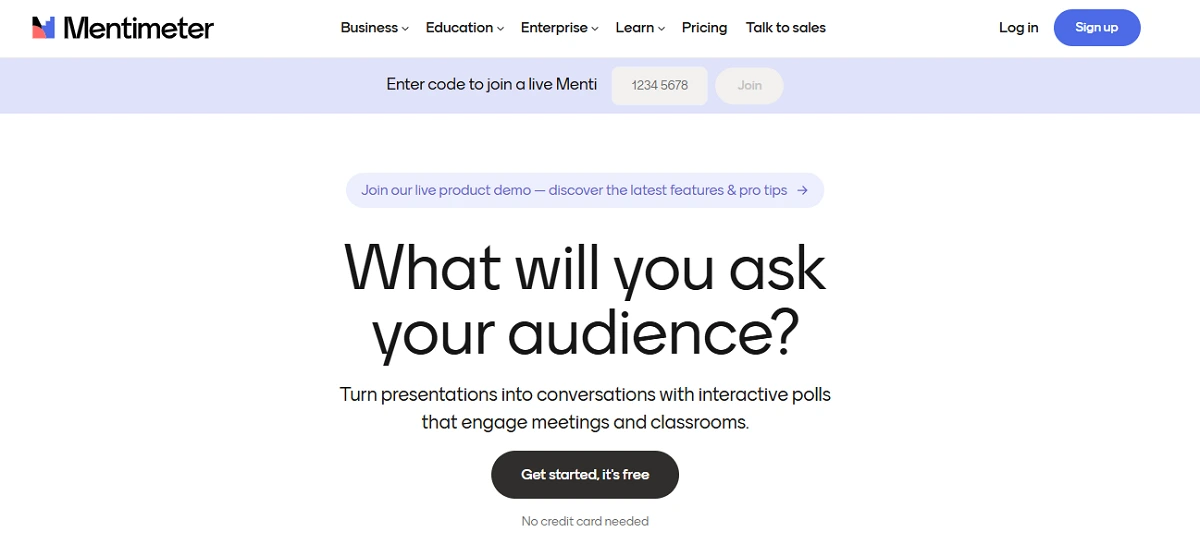
Task: Click the Mentimeter wordmark text
Action: click(138, 28)
